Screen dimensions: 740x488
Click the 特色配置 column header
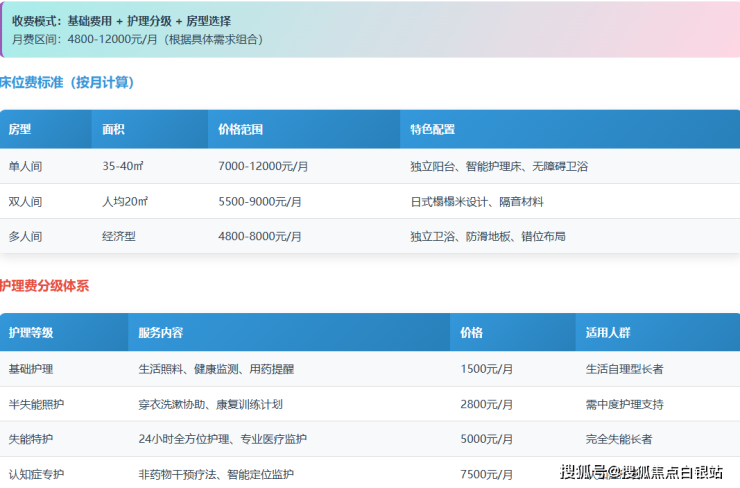point(432,129)
